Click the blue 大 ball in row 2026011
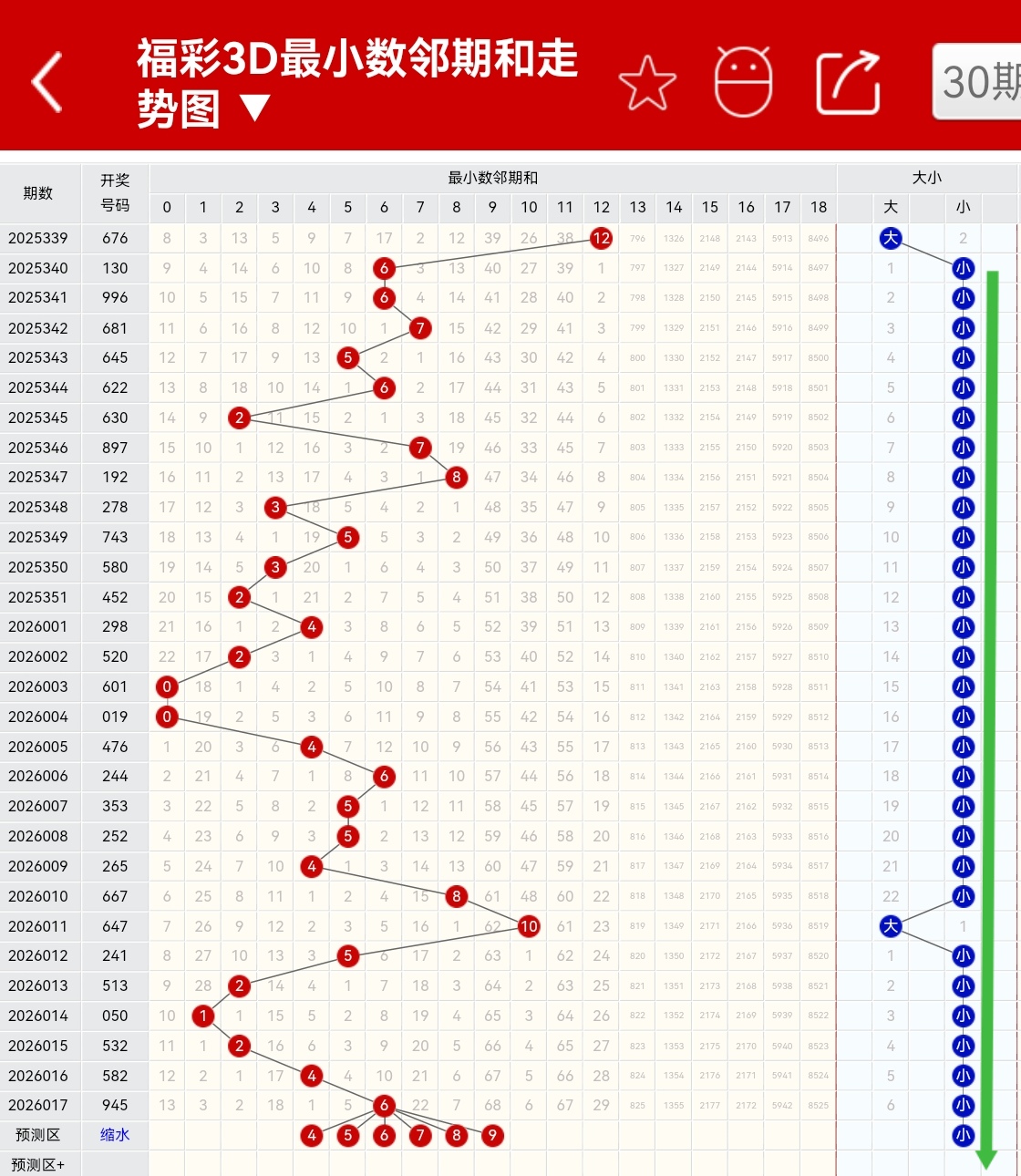Viewport: 1021px width, 1176px height. click(891, 926)
